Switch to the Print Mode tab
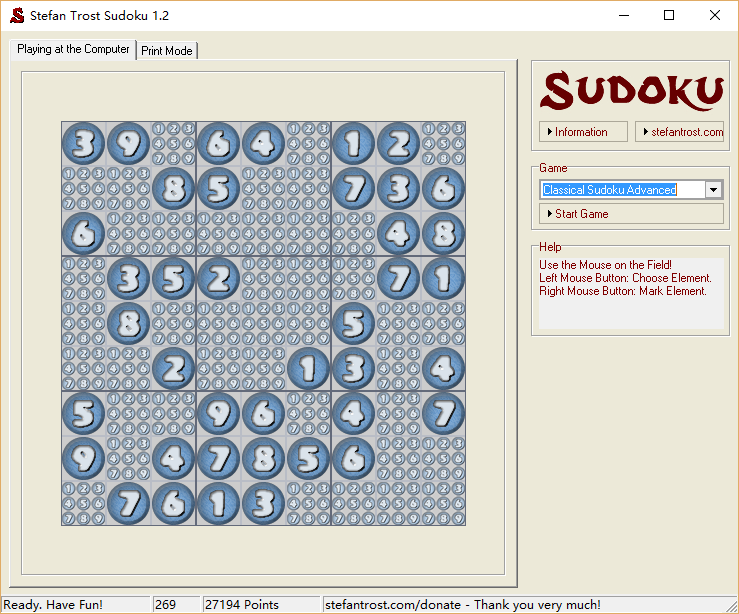The width and height of the screenshot is (739, 614). pyautogui.click(x=167, y=50)
